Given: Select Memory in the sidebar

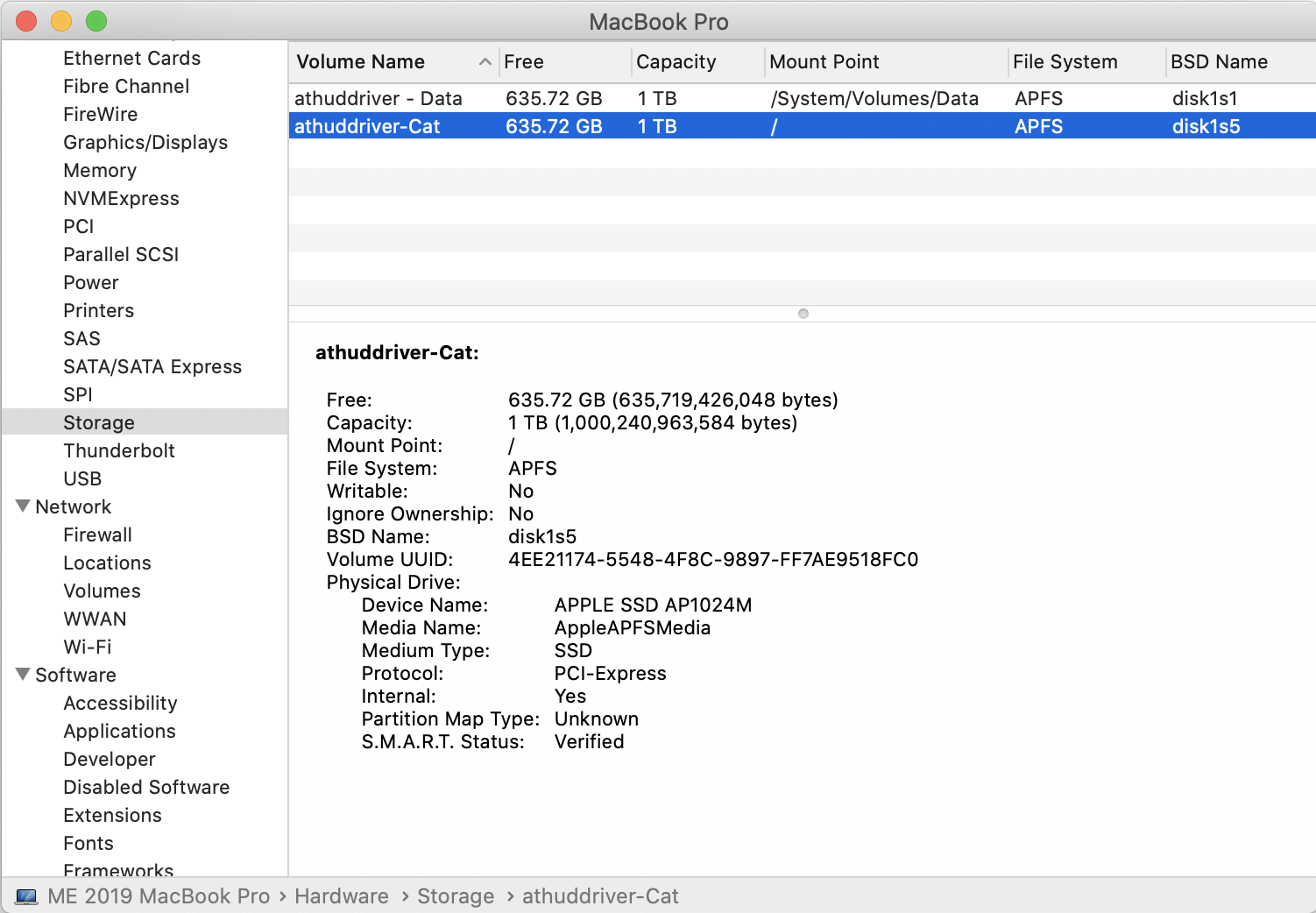Looking at the screenshot, I should point(100,170).
